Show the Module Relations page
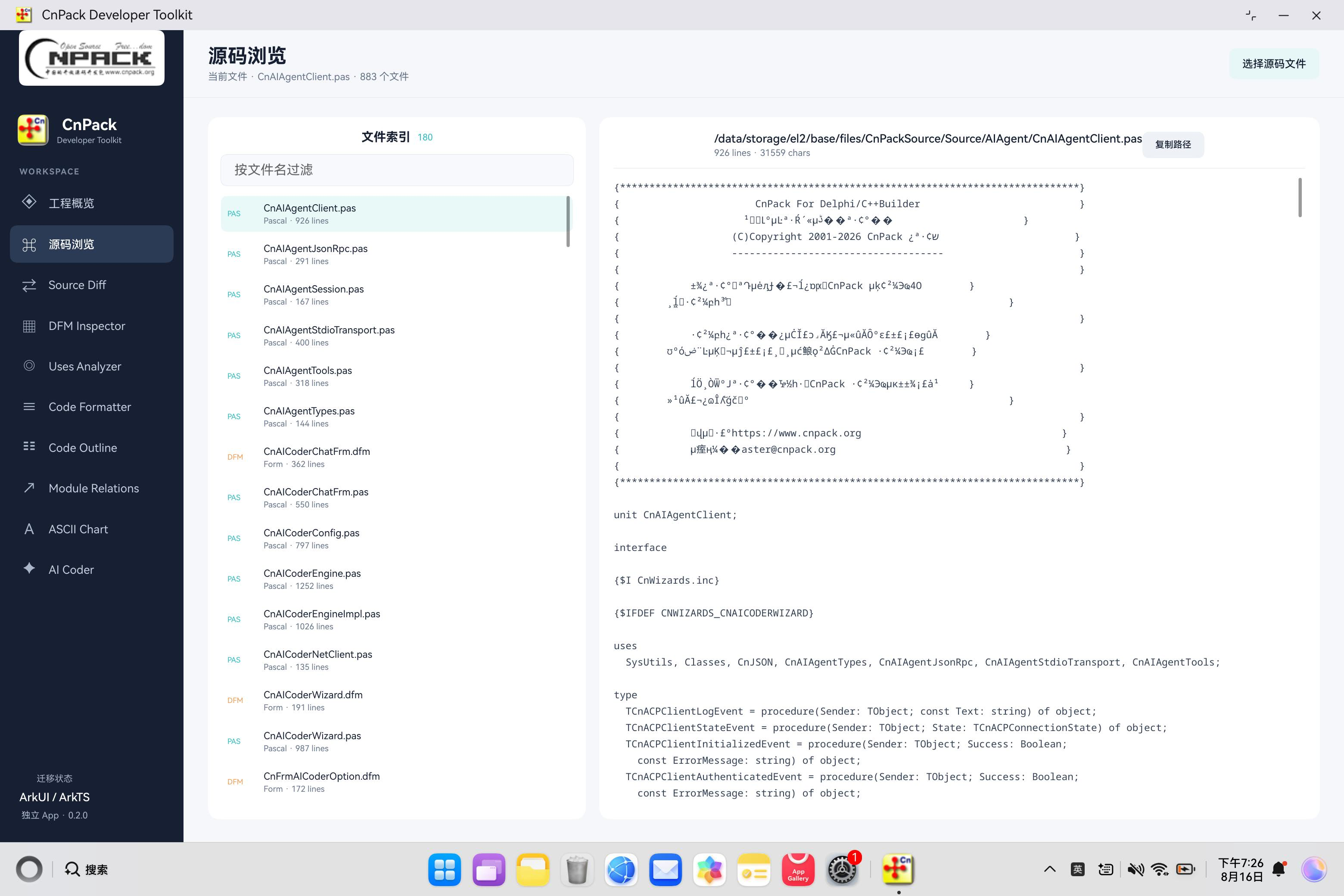The height and width of the screenshot is (896, 1344). point(91,488)
